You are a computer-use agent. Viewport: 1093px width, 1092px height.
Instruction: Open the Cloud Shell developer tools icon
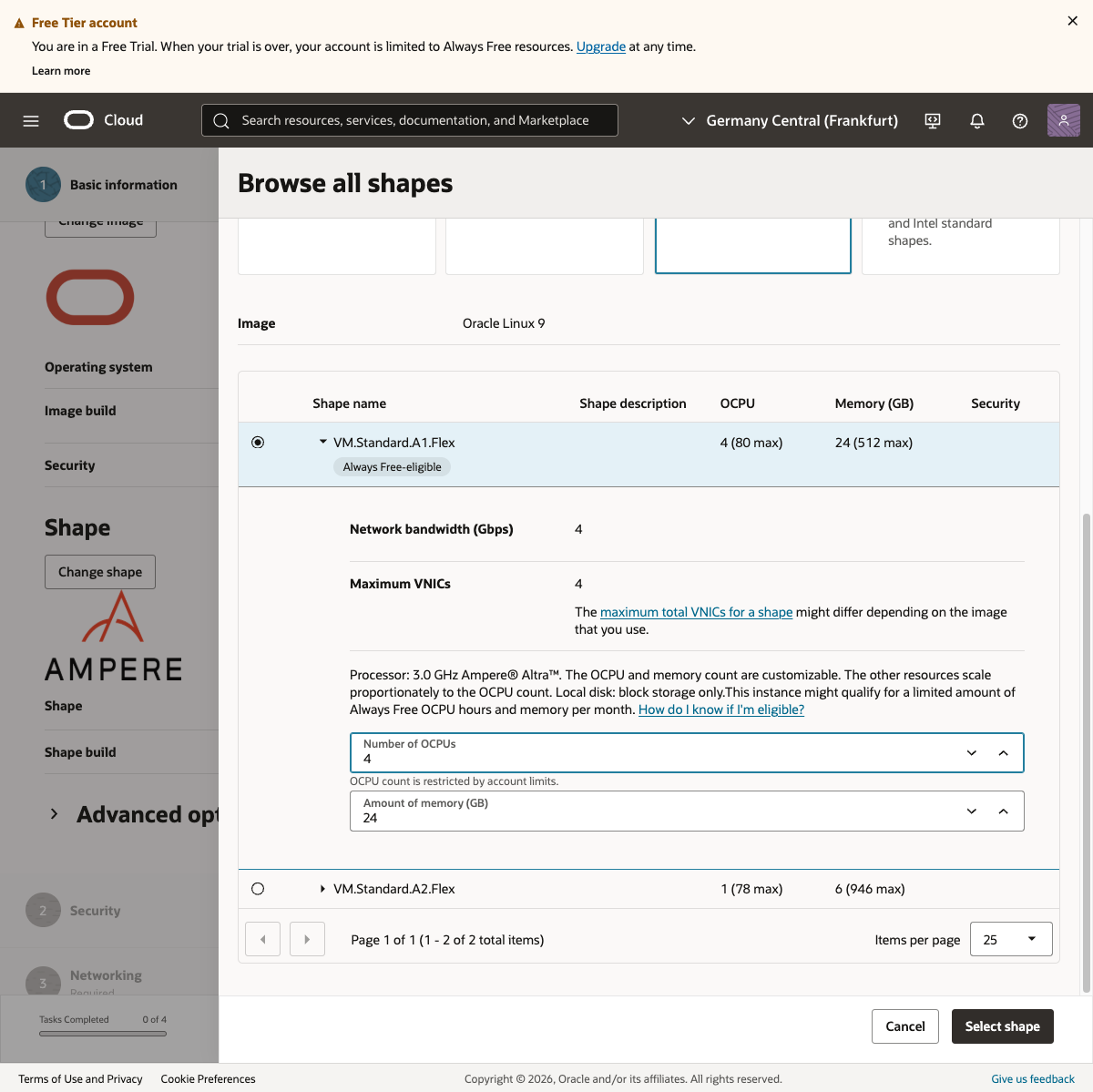coord(933,120)
